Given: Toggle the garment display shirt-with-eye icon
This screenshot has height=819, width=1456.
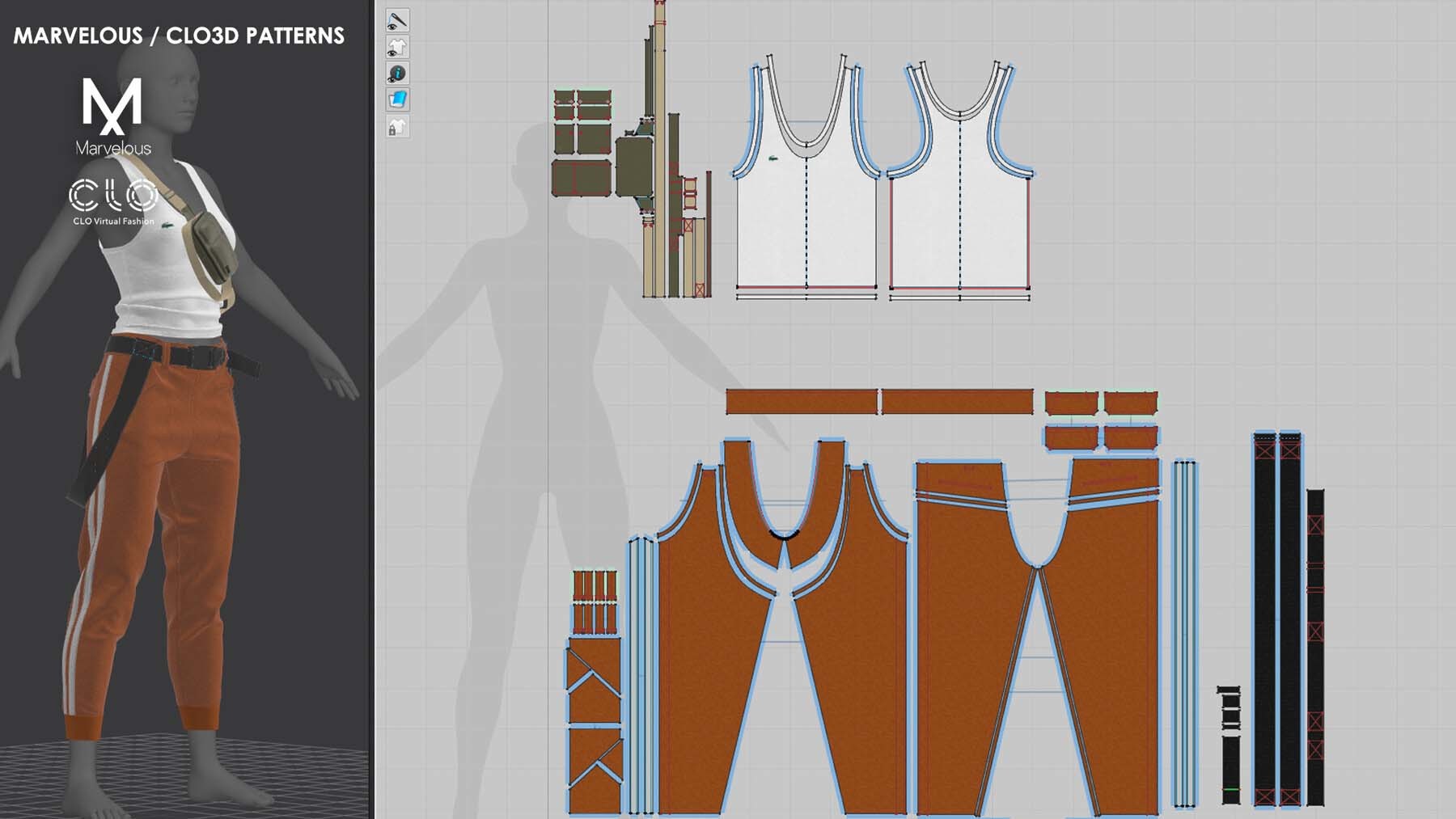Looking at the screenshot, I should tap(397, 47).
